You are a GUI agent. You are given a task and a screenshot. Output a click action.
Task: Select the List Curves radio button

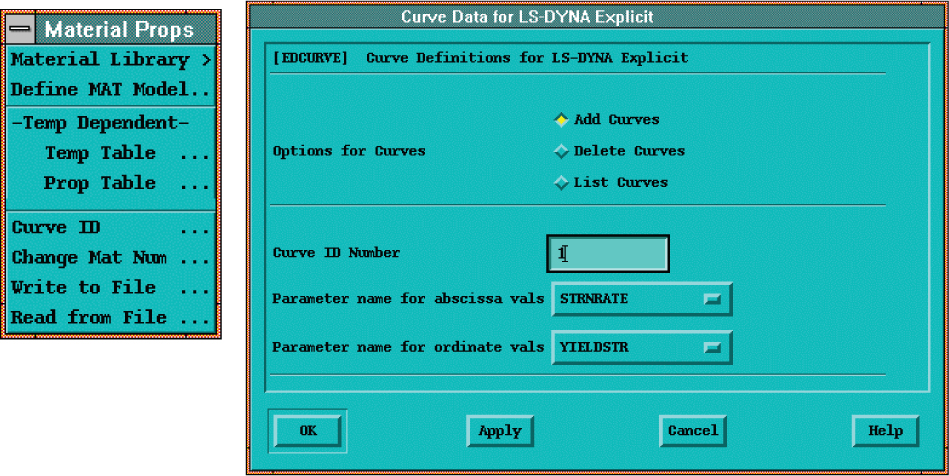[x=562, y=183]
